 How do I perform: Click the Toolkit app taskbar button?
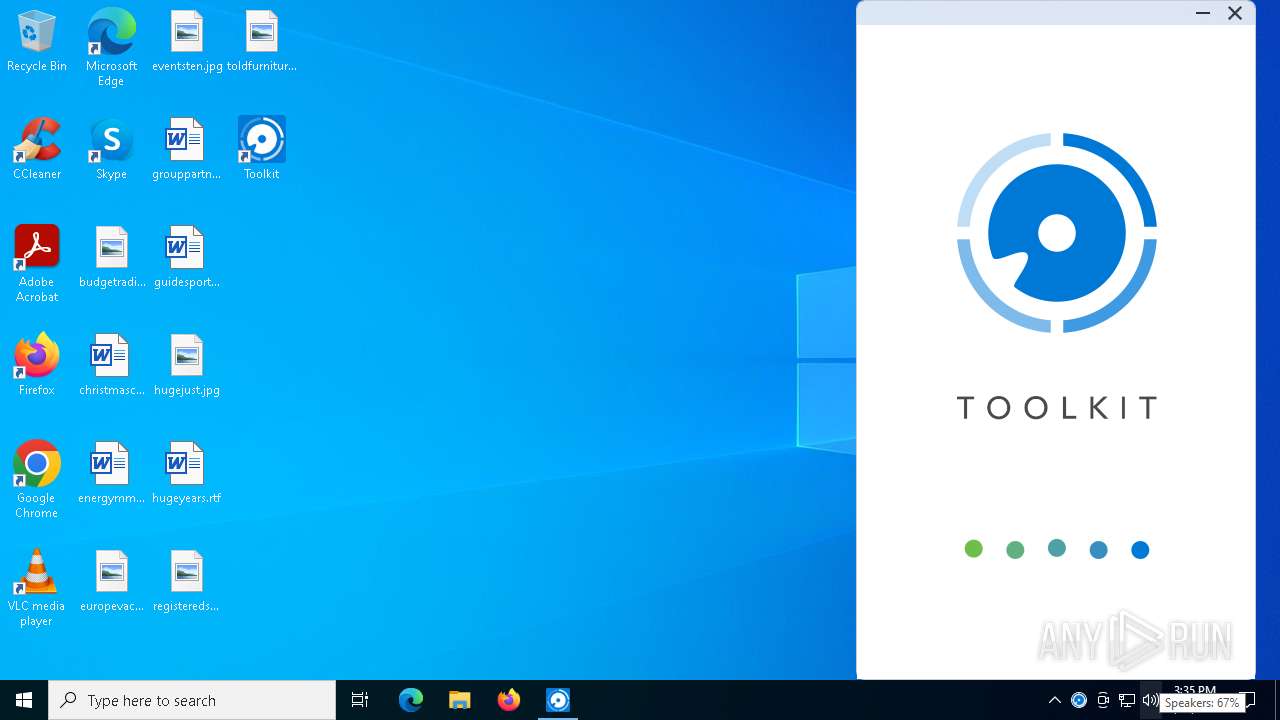coord(558,700)
